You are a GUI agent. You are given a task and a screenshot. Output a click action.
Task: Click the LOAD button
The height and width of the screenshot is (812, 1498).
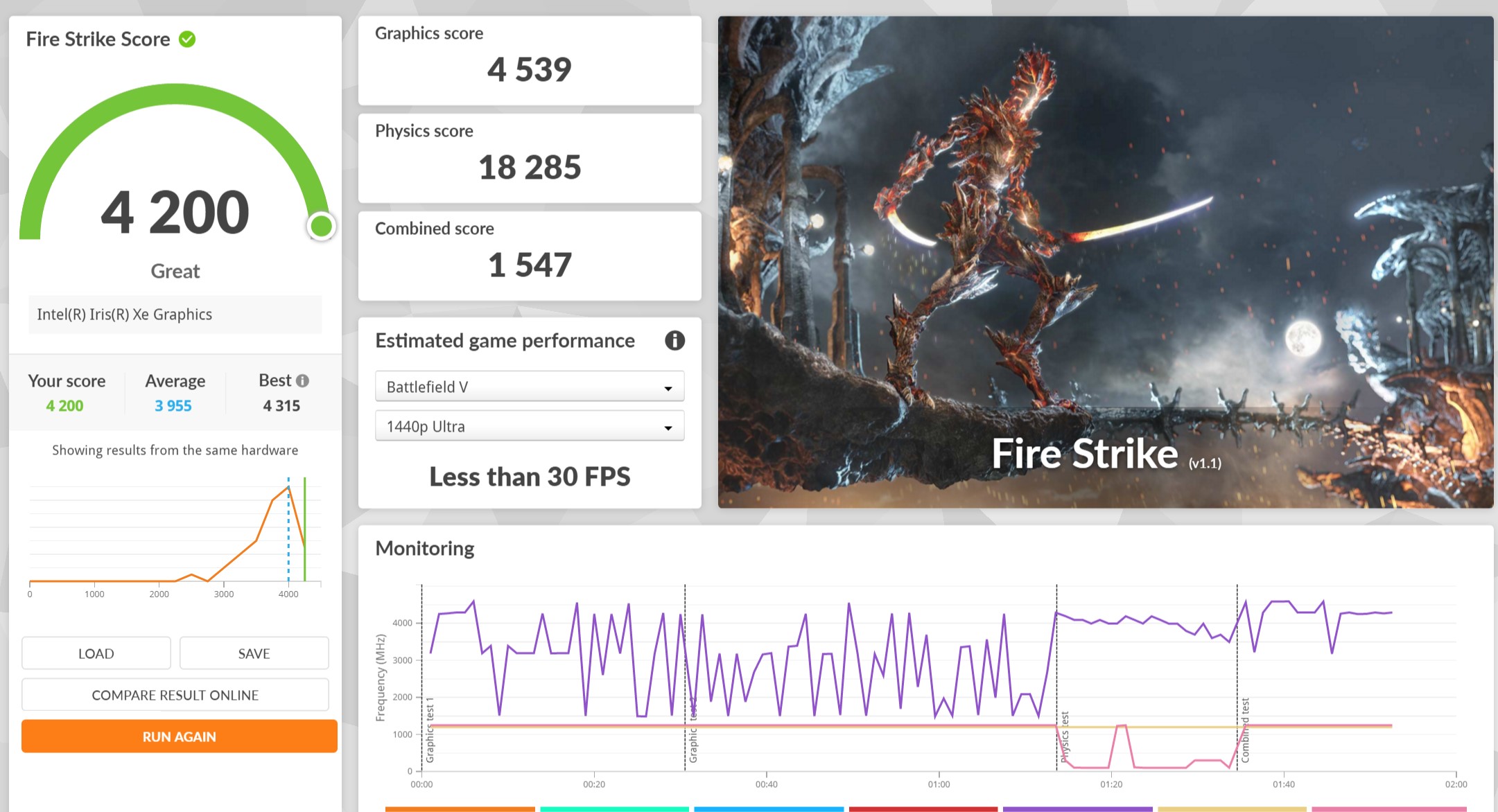pos(96,653)
